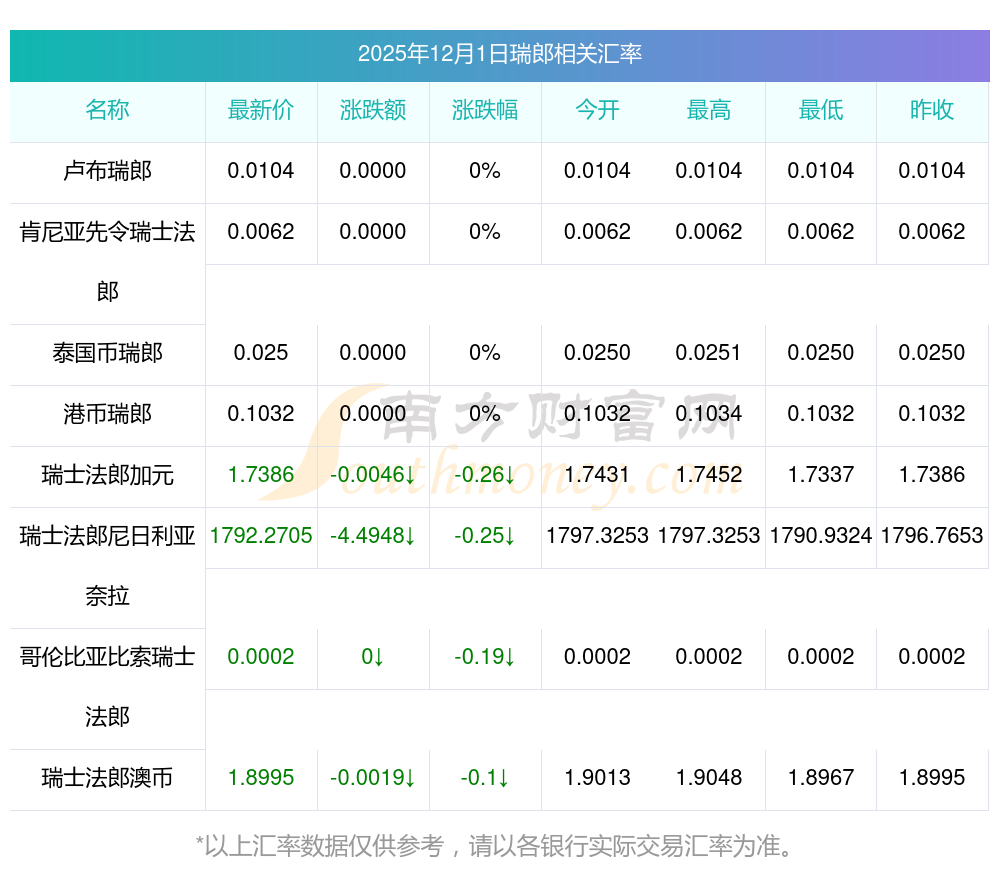Select the 最新价 column header
The image size is (1000, 877).
pos(261,111)
